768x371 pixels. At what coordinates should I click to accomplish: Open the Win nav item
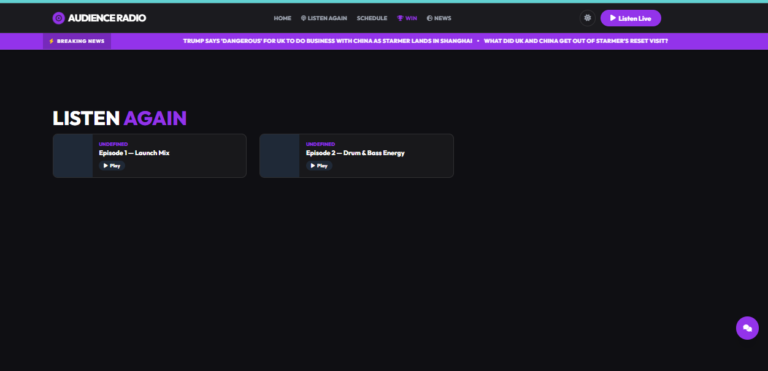[x=407, y=18]
